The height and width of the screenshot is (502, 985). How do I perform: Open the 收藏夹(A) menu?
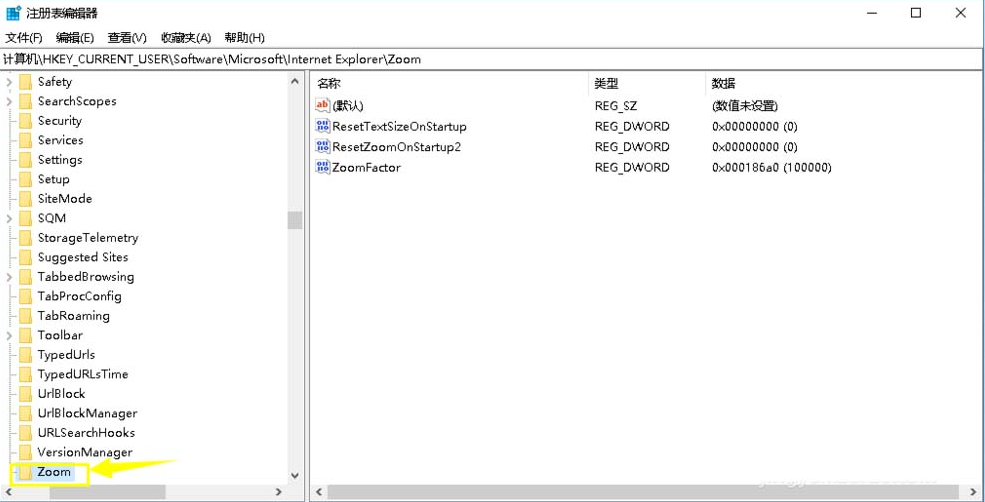[x=186, y=38]
